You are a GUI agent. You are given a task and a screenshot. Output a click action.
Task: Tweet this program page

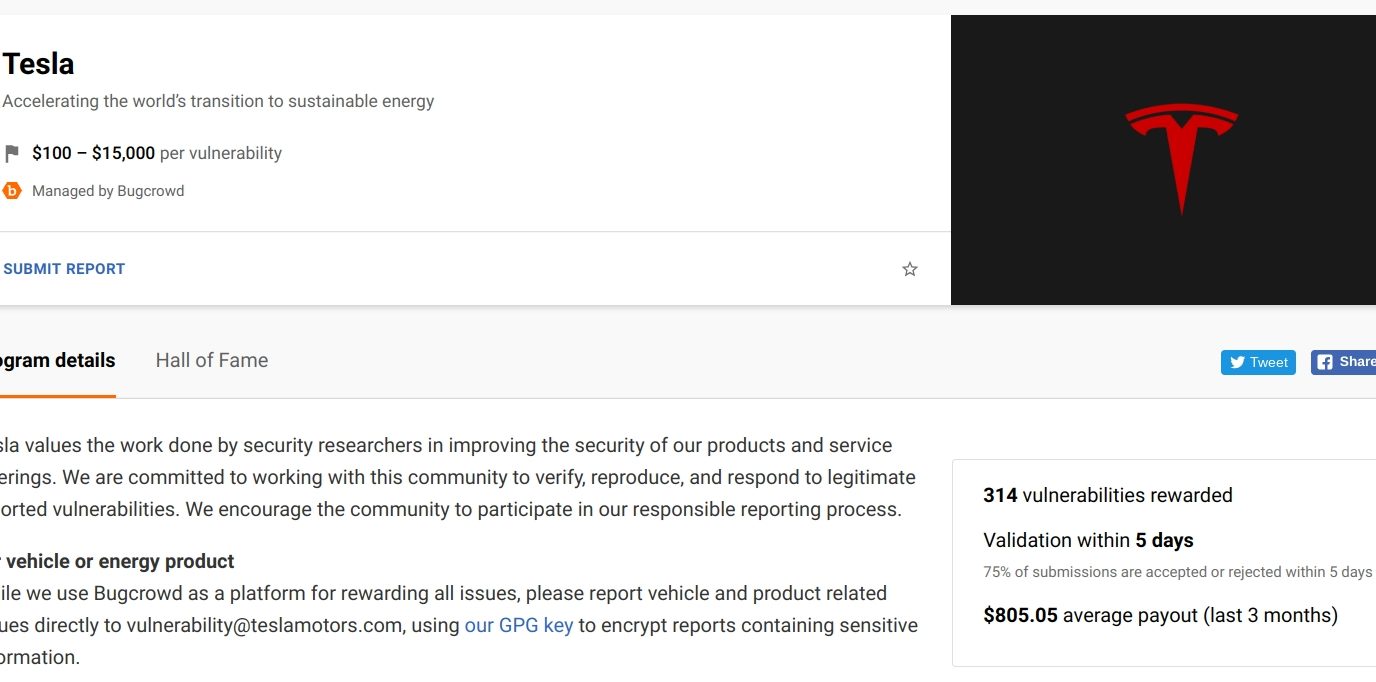(1258, 362)
